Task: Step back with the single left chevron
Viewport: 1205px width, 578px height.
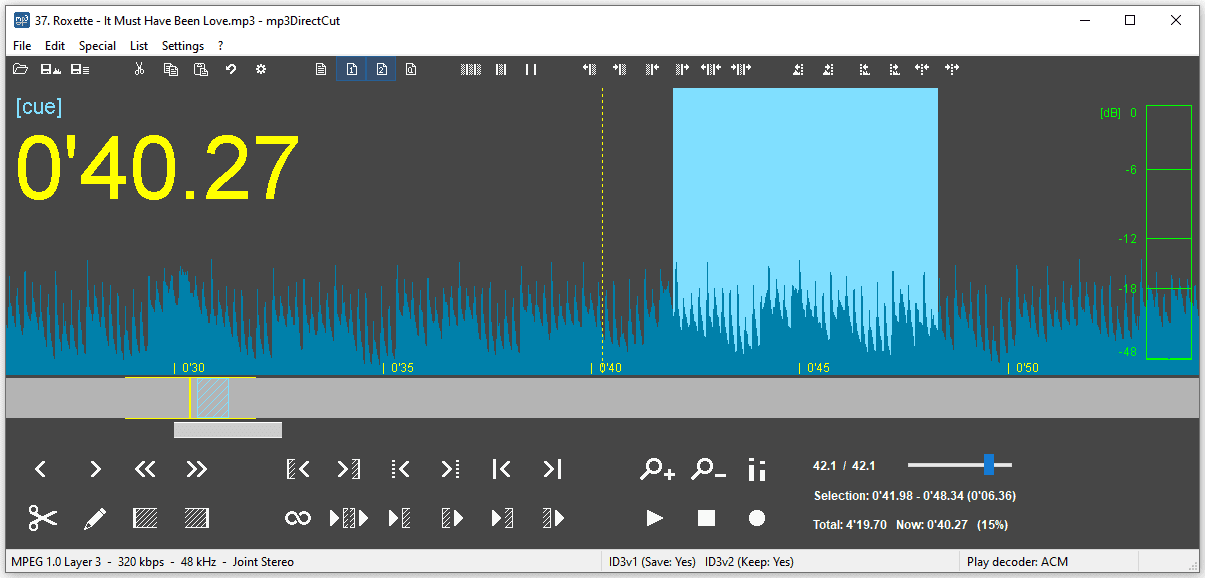Action: [41, 468]
